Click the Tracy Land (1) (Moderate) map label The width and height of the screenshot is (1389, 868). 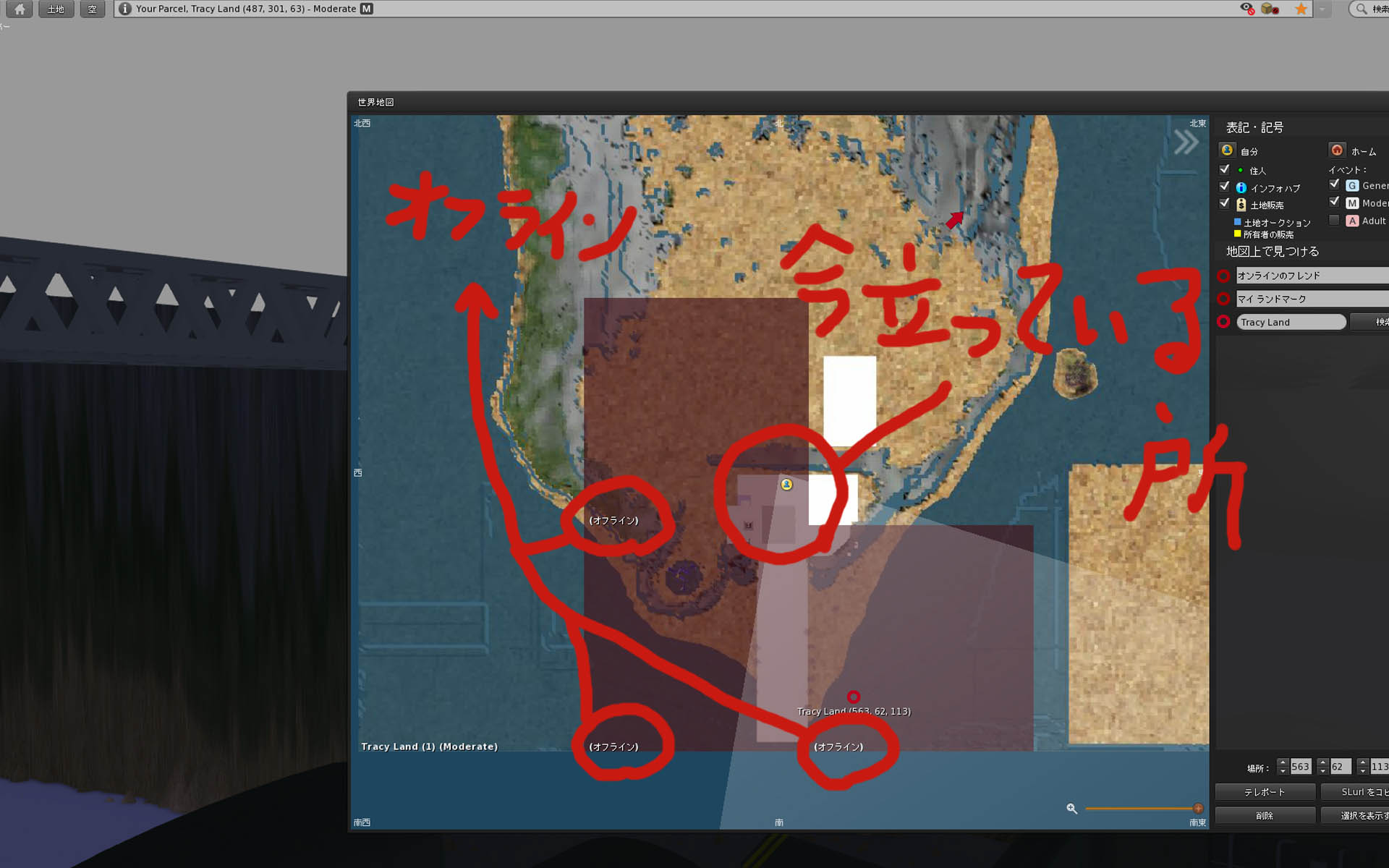pyautogui.click(x=429, y=746)
